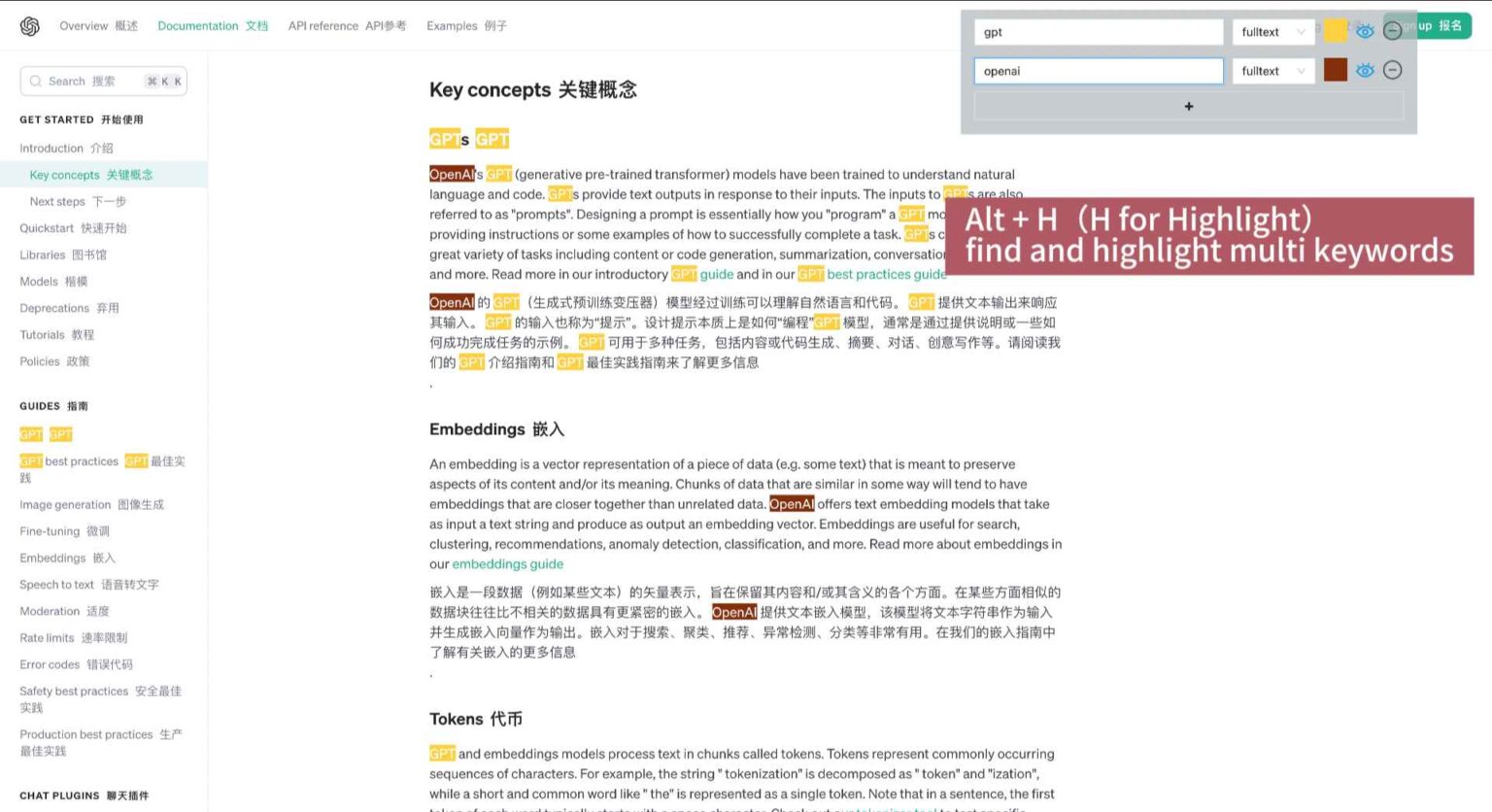Go to the Examples 例子 tab
Image resolution: width=1492 pixels, height=812 pixels.
467,26
